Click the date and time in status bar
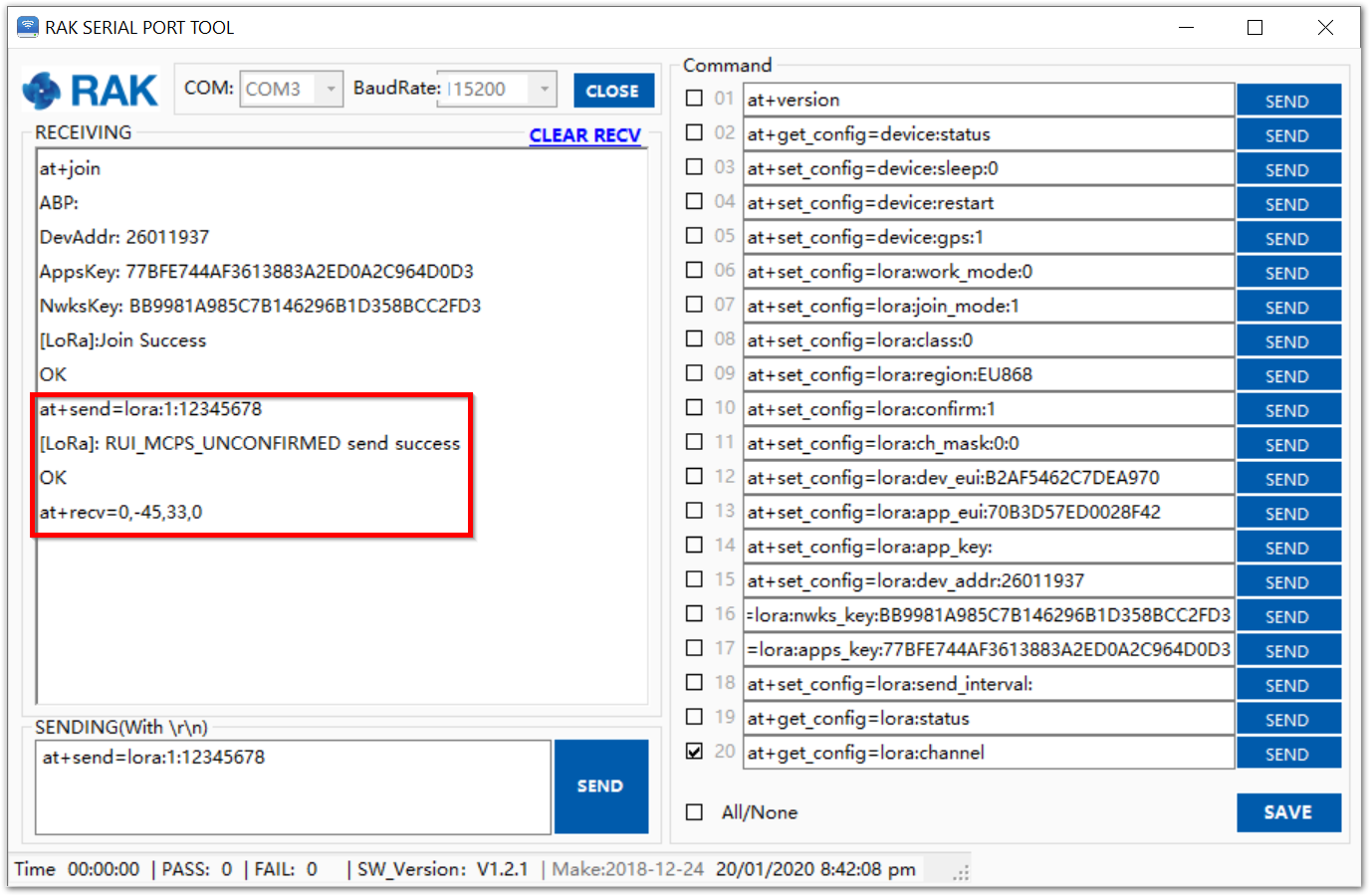Viewport: 1370px width, 896px height. (x=815, y=869)
